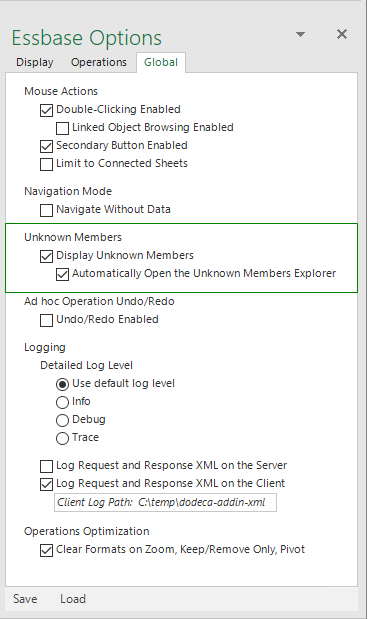This screenshot has width=368, height=619.
Task: Enable Navigate Without Data
Action: 46,210
